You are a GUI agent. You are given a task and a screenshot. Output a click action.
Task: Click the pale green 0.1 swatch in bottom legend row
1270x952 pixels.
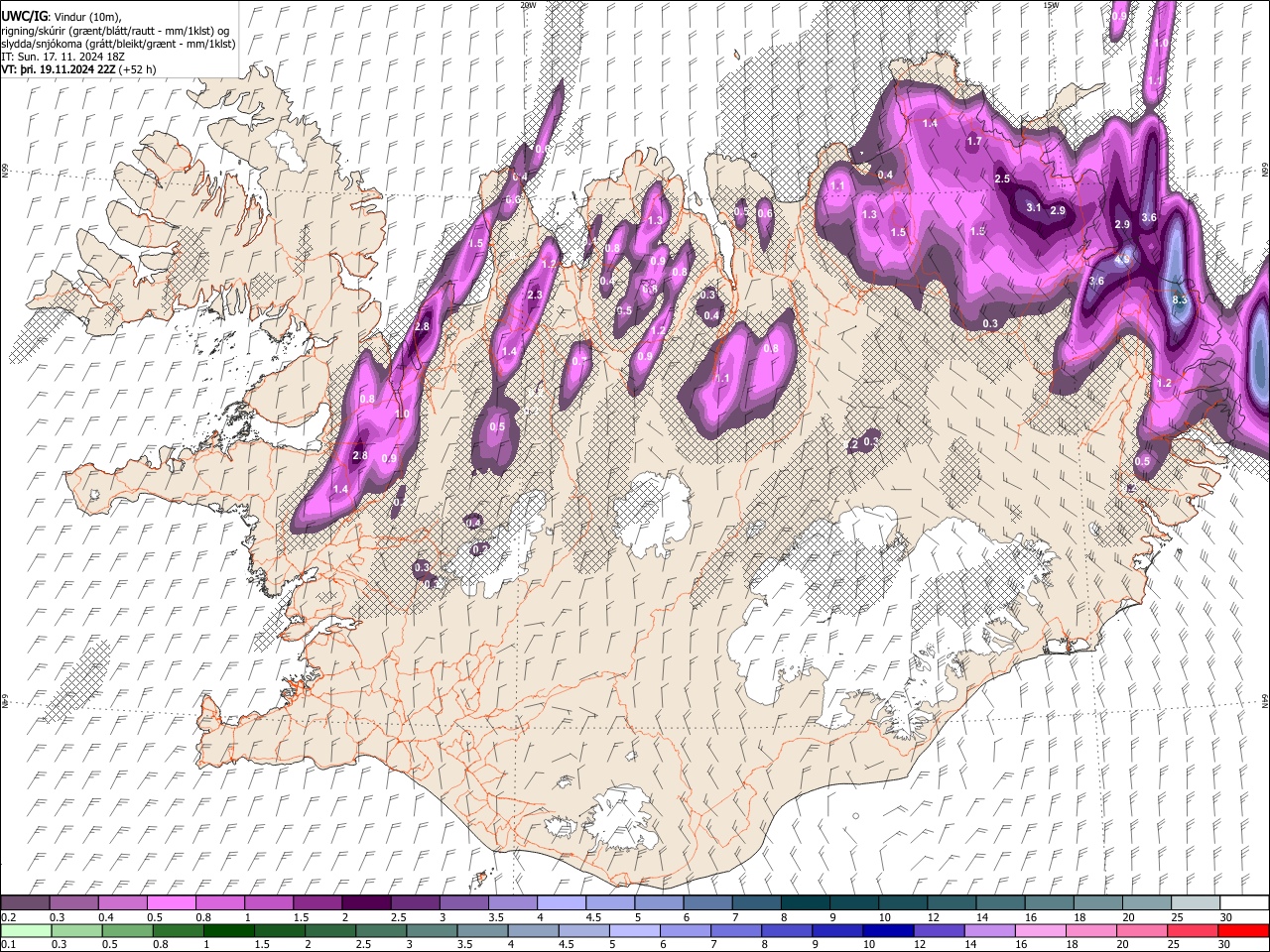point(25,930)
